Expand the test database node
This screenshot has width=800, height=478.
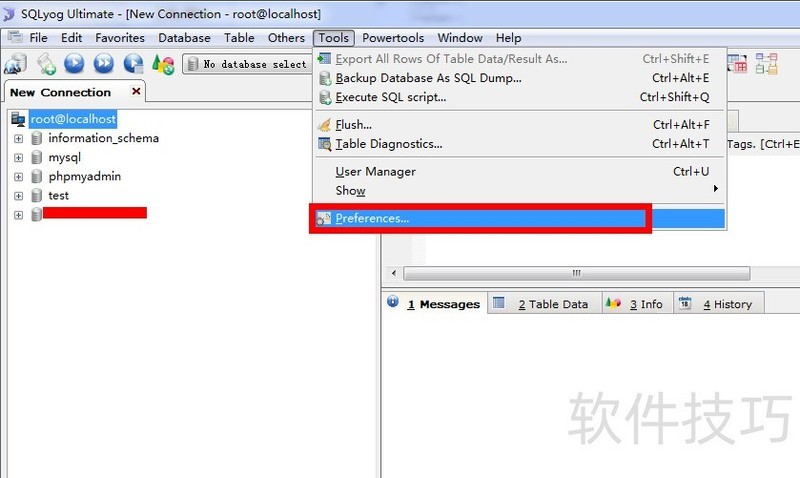(18, 196)
